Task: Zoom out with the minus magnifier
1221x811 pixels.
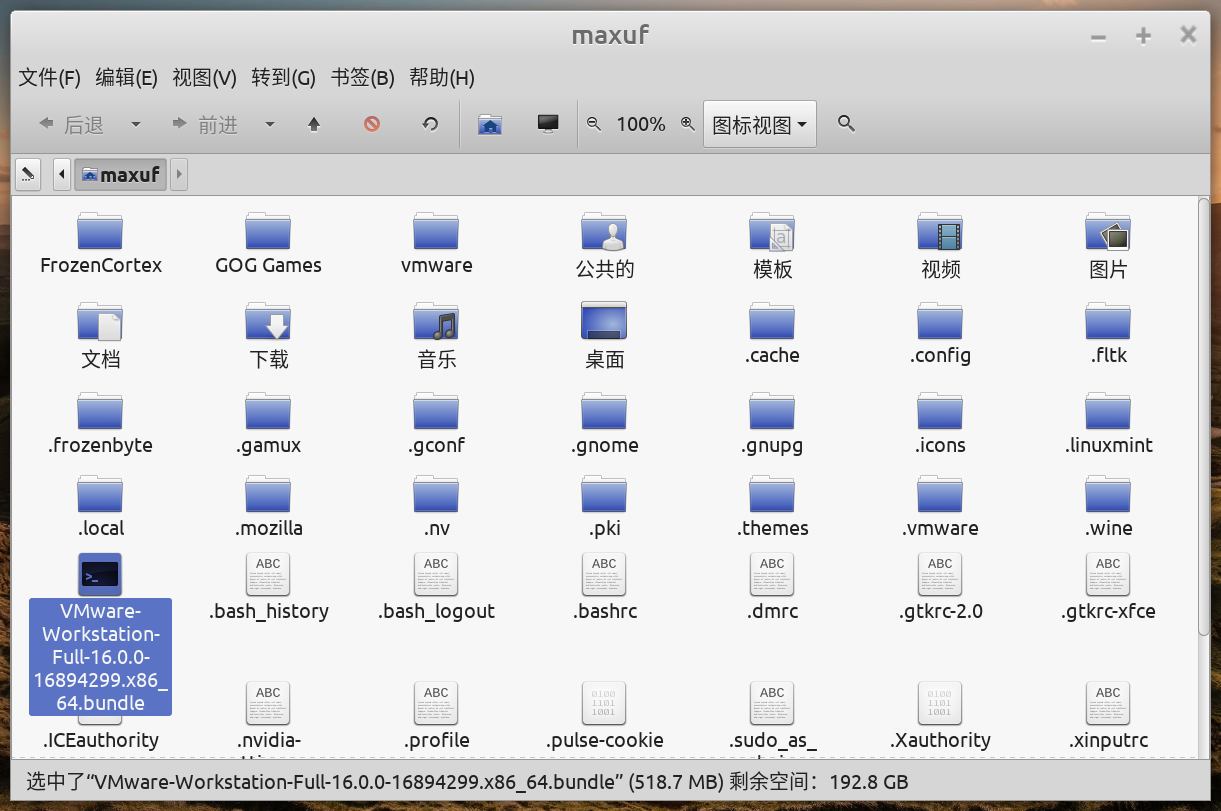Action: pos(594,123)
